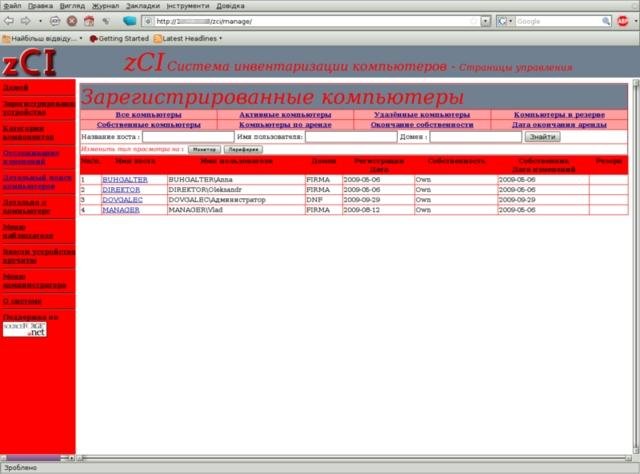
Task: Open the Найбільш відвіду... bookmarks folder
Action: [x=42, y=38]
